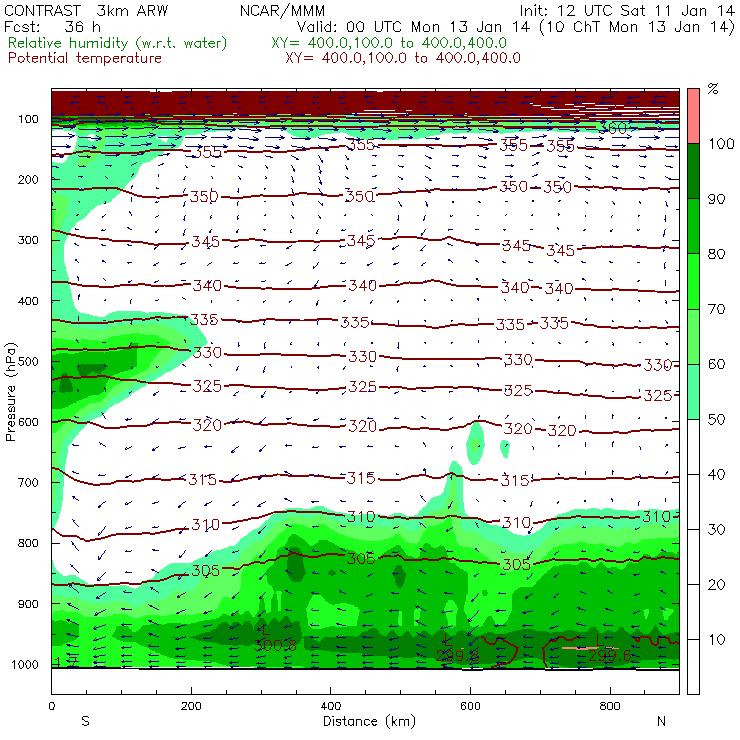Pick the 50–60% mint green colorbar segment
The image size is (740, 740).
pos(693,392)
